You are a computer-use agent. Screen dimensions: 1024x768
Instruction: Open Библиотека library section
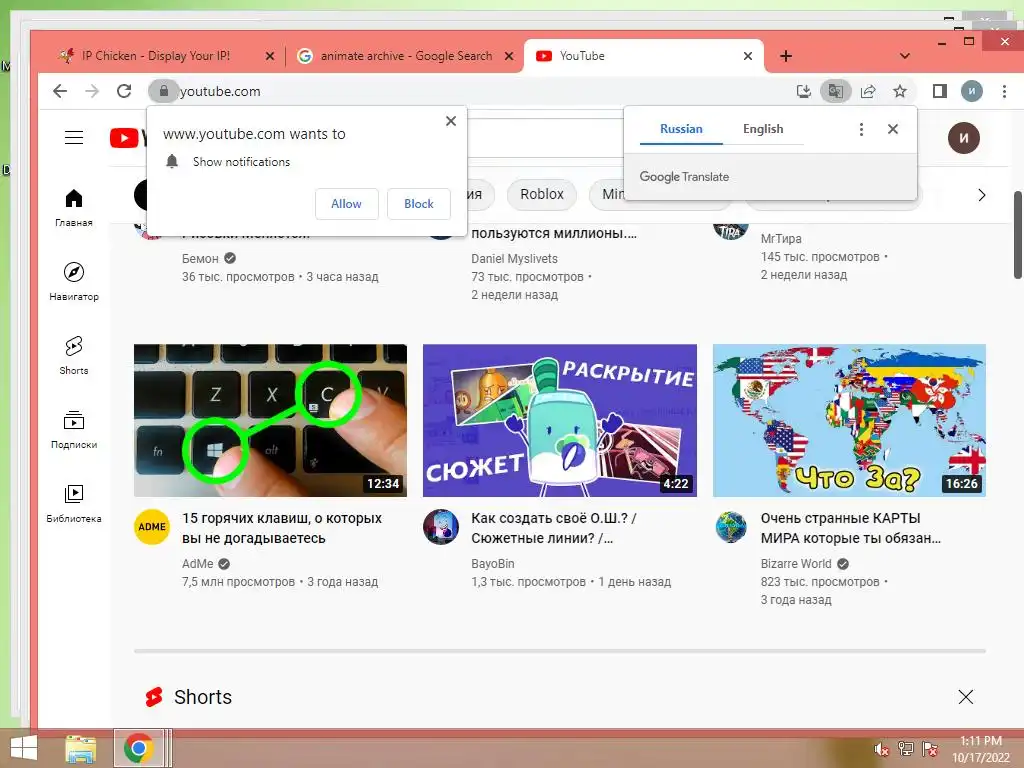point(74,503)
